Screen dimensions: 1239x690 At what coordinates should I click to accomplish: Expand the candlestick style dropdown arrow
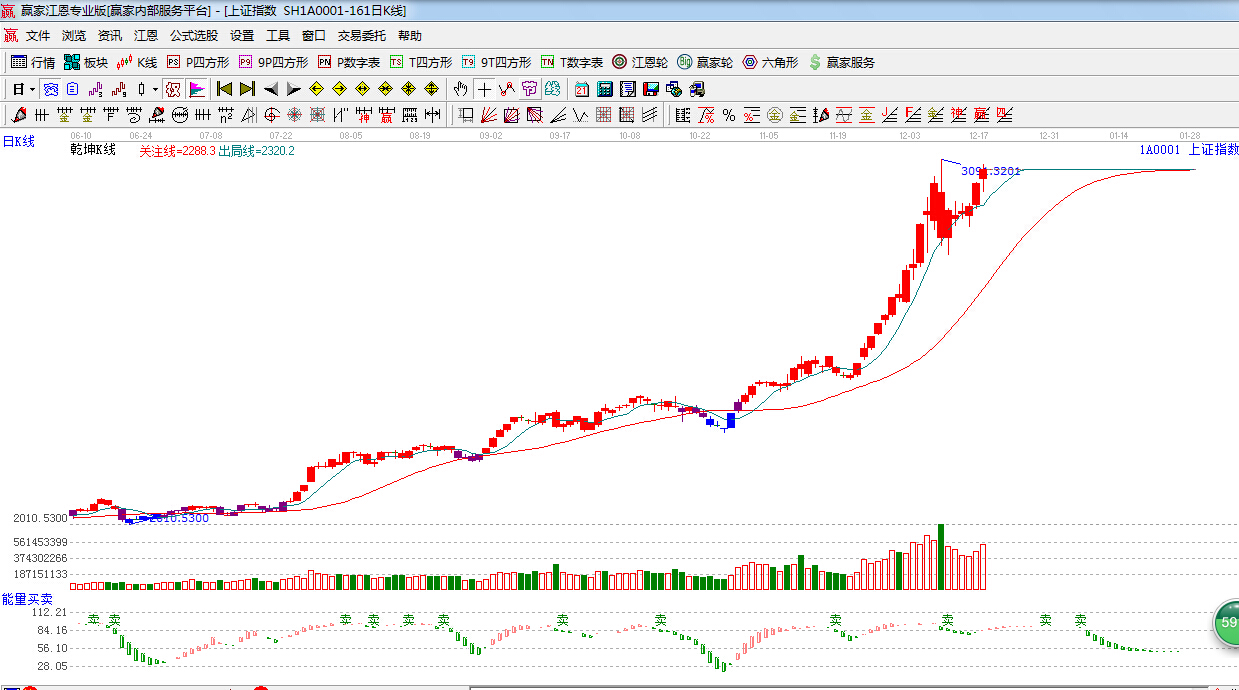[x=155, y=89]
